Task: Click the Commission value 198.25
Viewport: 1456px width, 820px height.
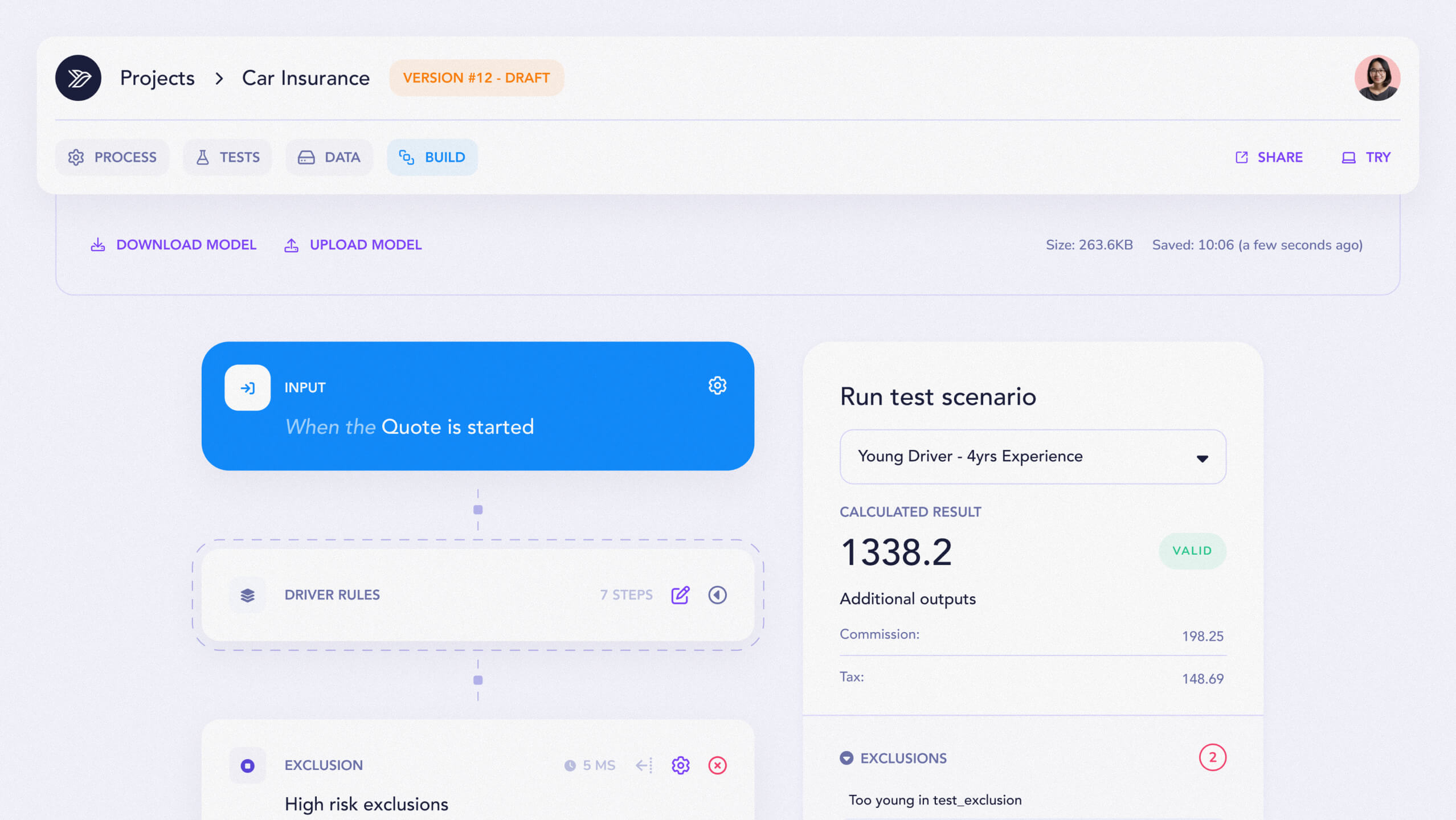Action: click(x=1203, y=636)
